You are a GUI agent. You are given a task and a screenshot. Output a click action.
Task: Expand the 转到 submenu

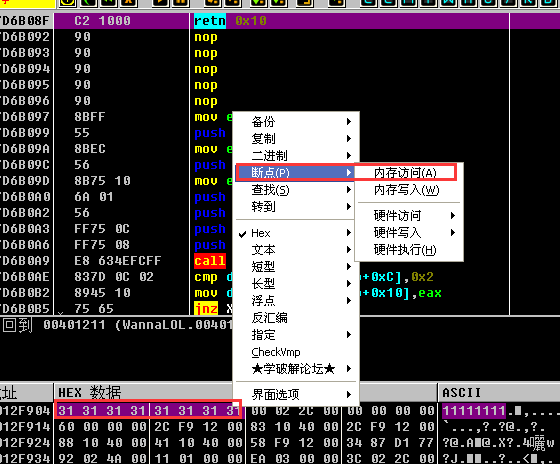(296, 206)
